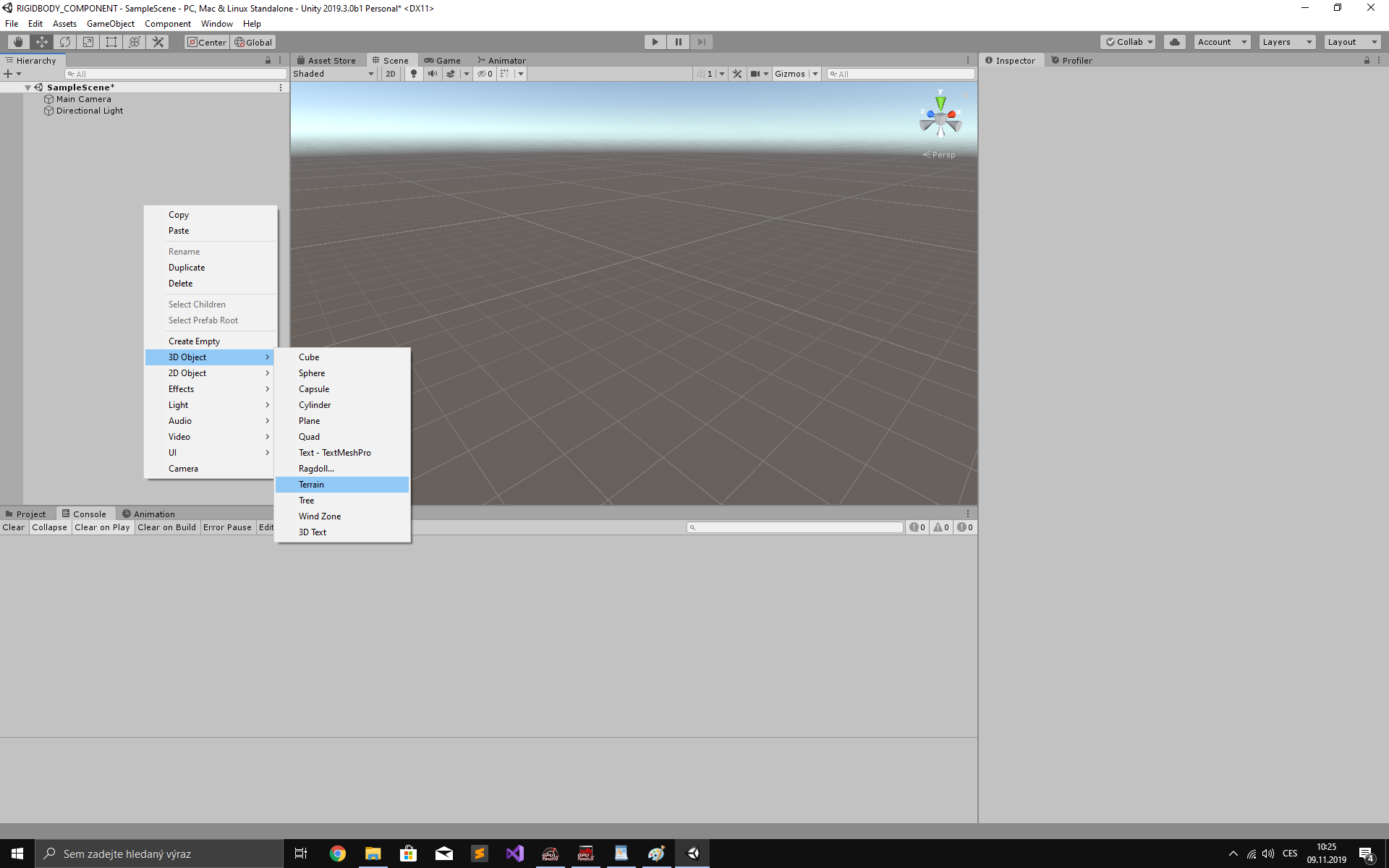Open the Shaded draw mode dropdown

(333, 73)
